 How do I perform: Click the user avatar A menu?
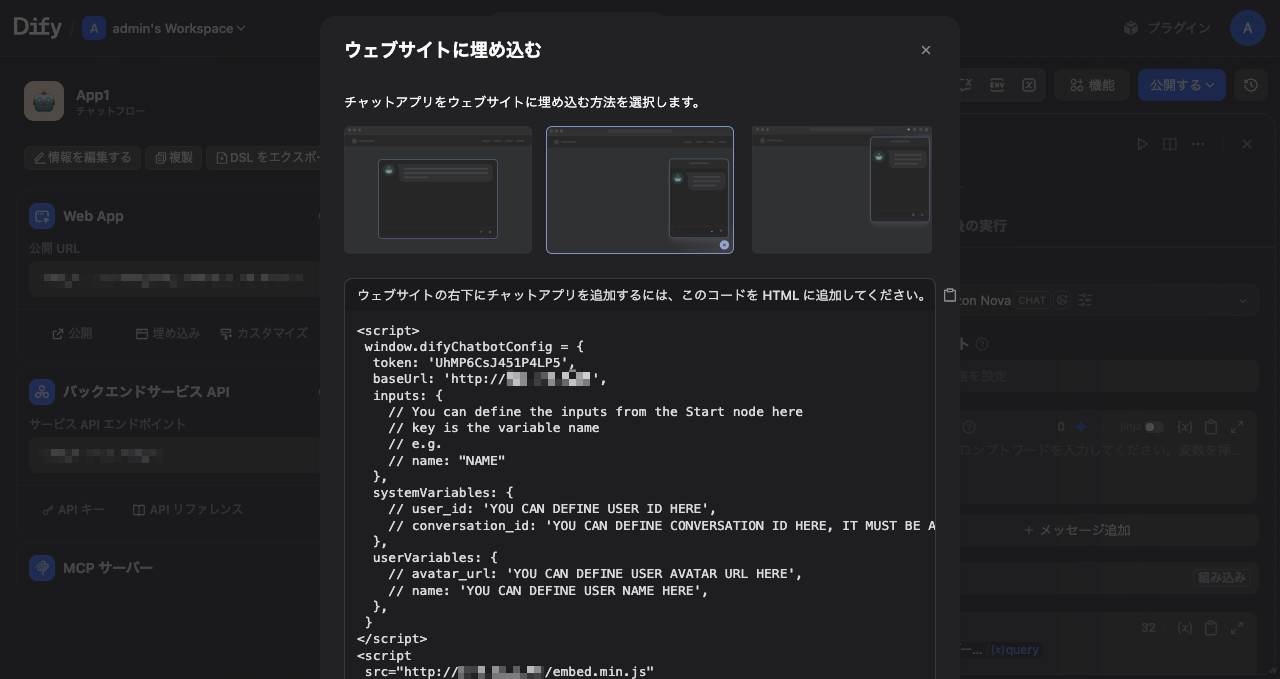tap(1247, 28)
